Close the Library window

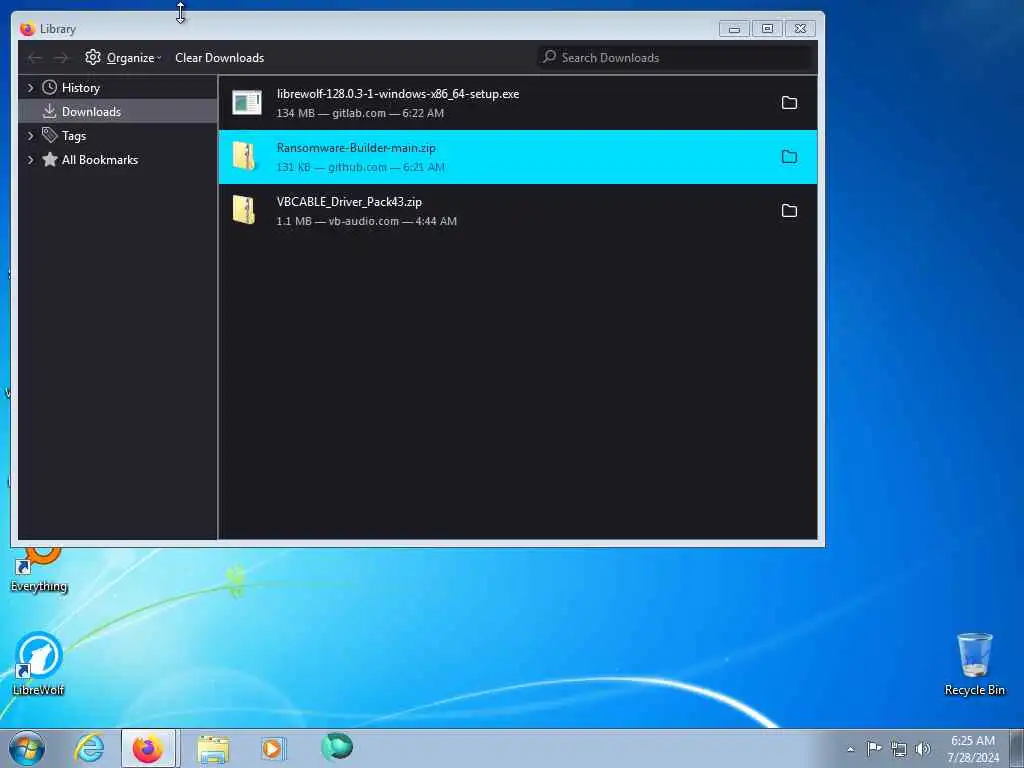800,29
